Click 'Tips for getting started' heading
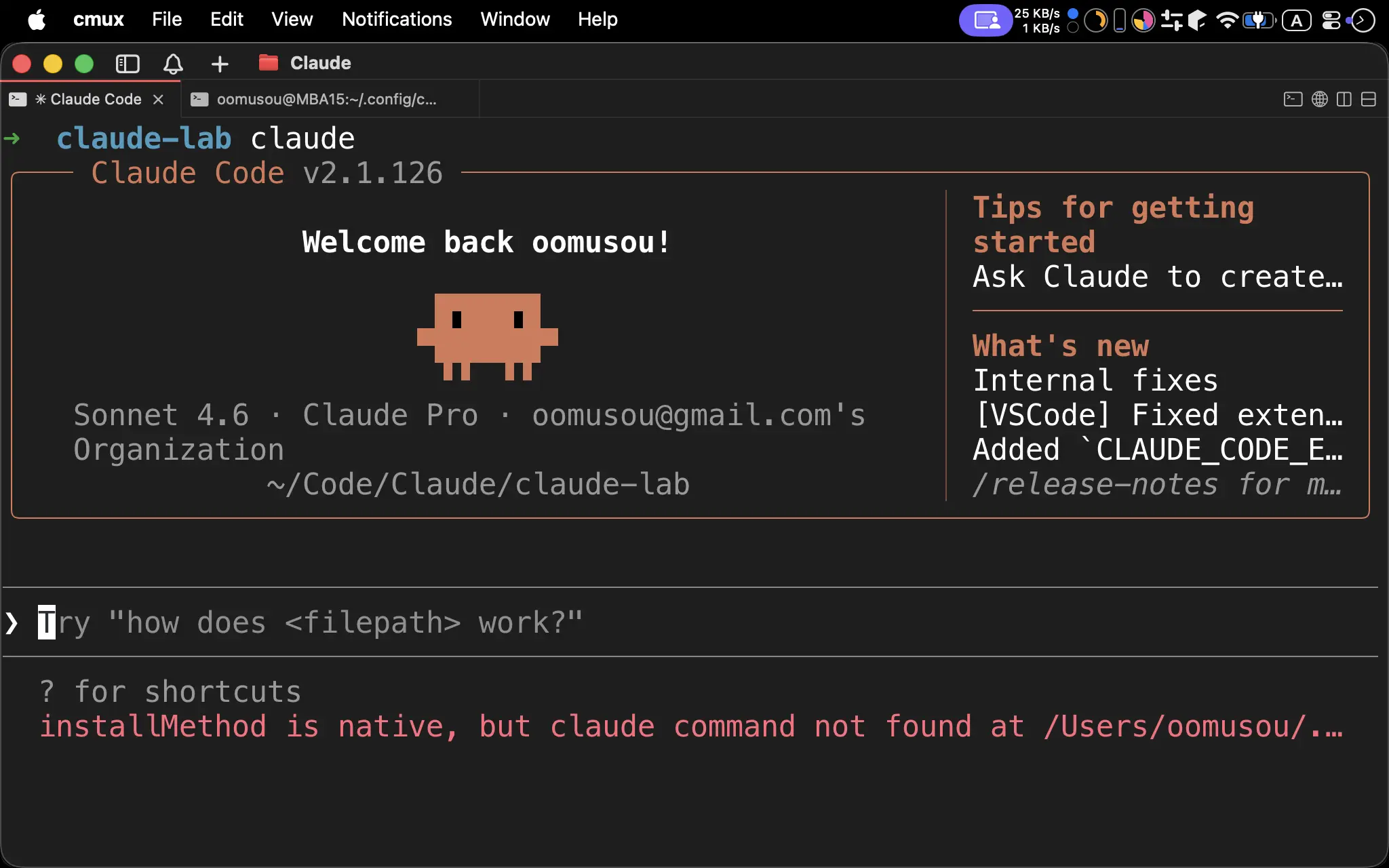1389x868 pixels. pyautogui.click(x=1113, y=224)
